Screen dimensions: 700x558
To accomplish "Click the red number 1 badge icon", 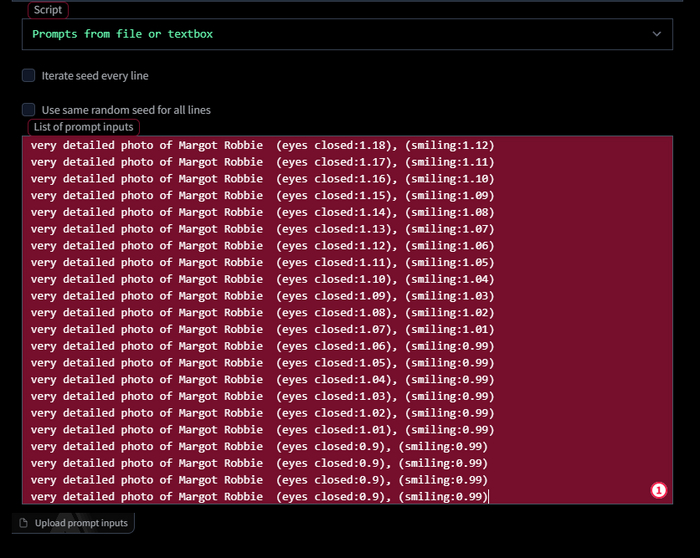I will pos(658,490).
